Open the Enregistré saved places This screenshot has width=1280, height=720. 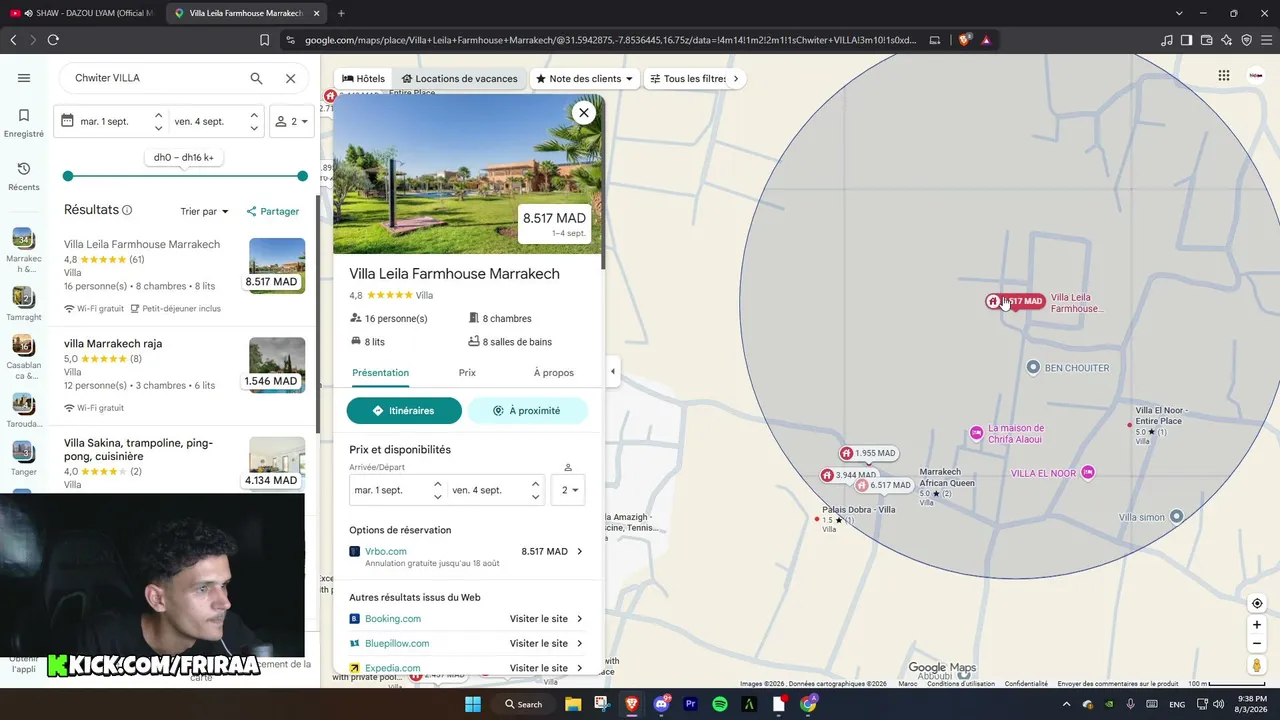(24, 122)
